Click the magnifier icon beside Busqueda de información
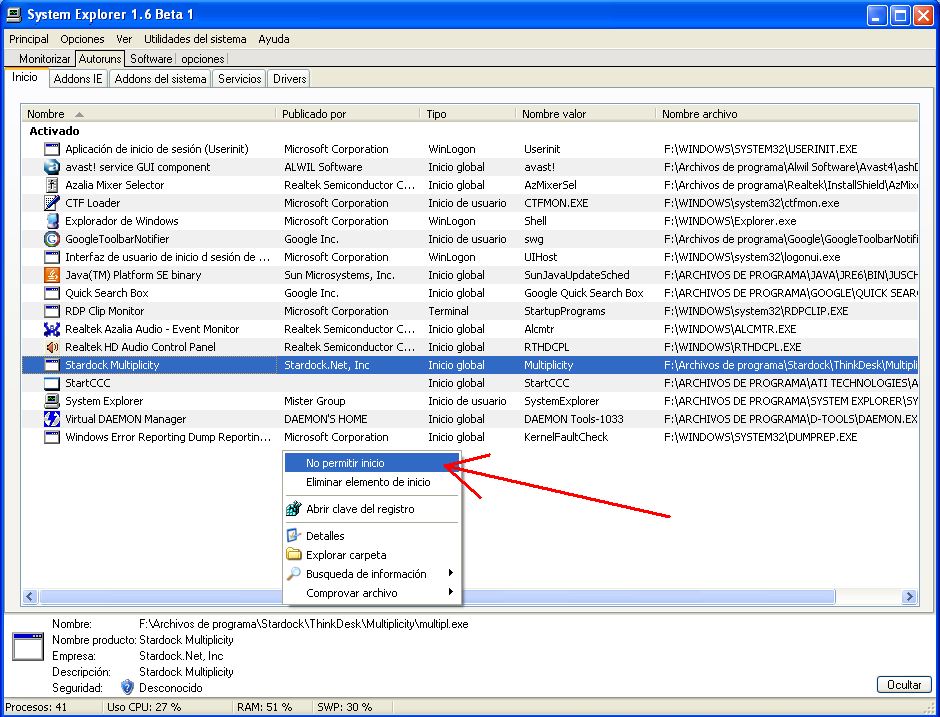 tap(294, 574)
